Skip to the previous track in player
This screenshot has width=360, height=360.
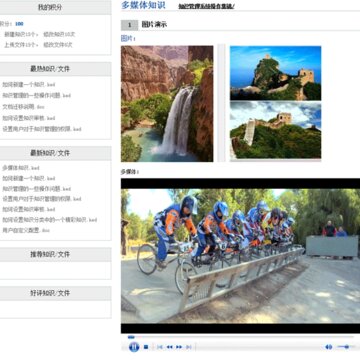tap(160, 347)
